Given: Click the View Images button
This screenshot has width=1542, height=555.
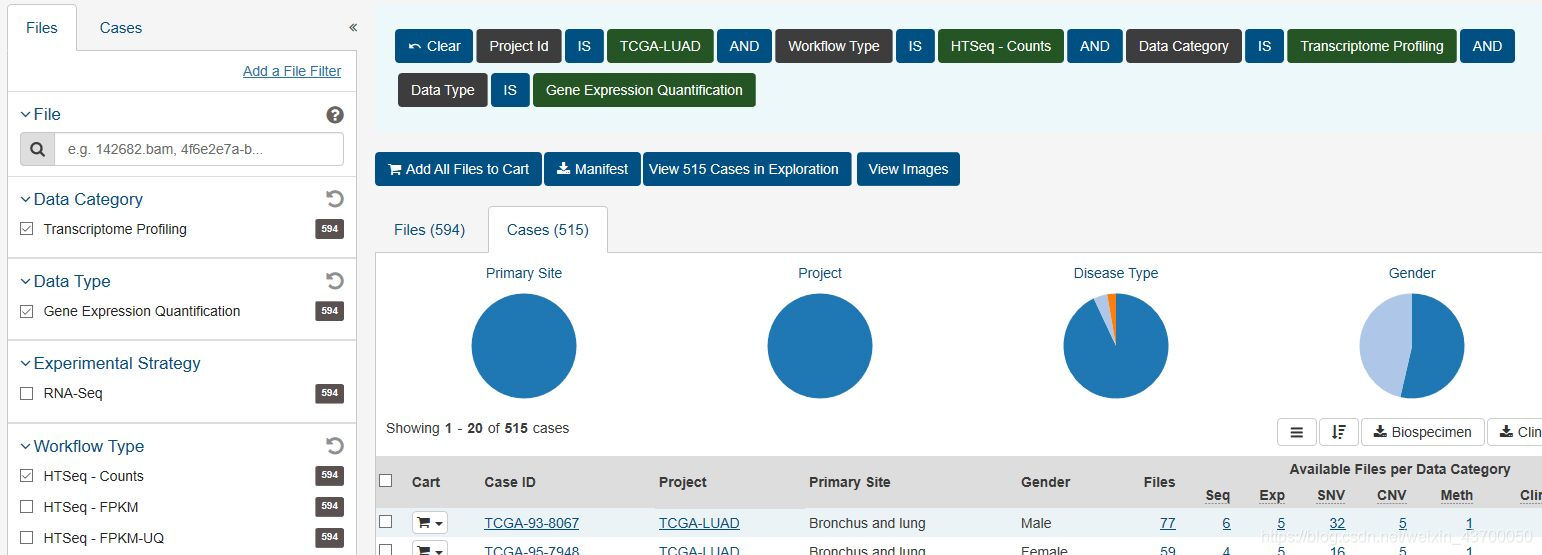Looking at the screenshot, I should click(x=908, y=169).
